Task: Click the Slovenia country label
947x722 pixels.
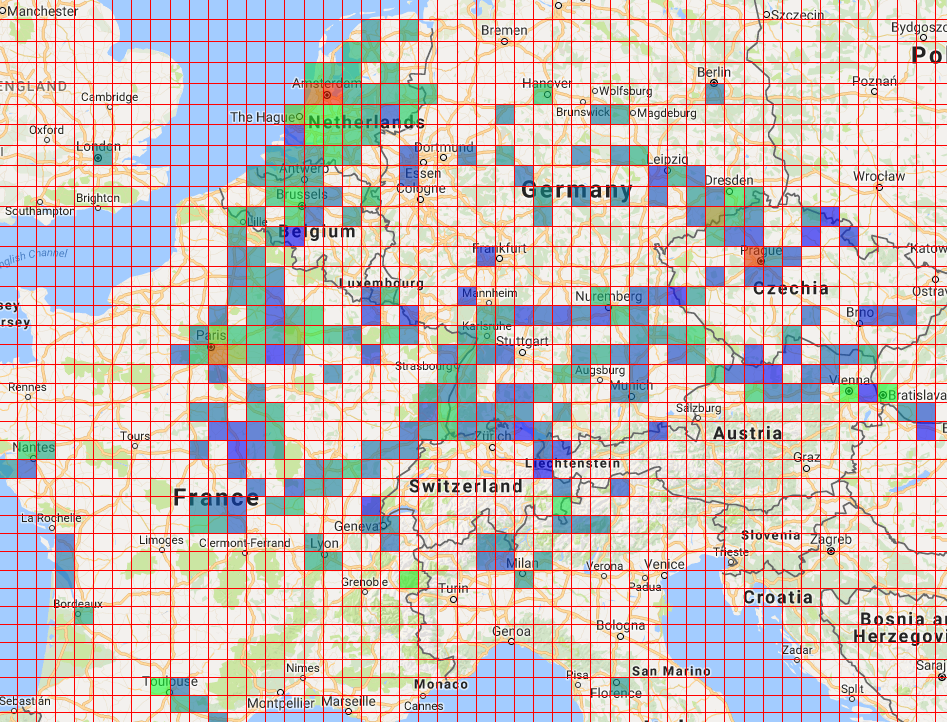Action: [x=771, y=535]
